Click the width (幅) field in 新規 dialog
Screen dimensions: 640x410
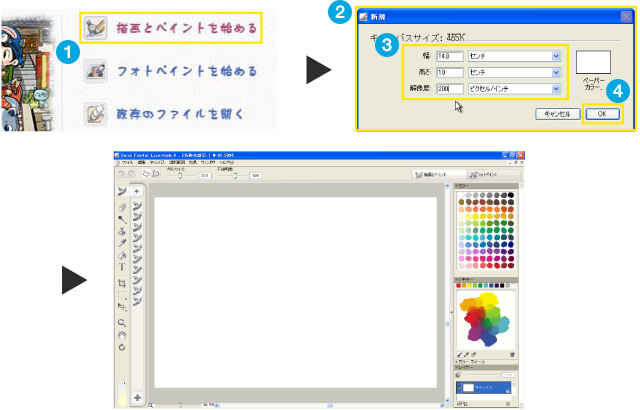[450, 56]
